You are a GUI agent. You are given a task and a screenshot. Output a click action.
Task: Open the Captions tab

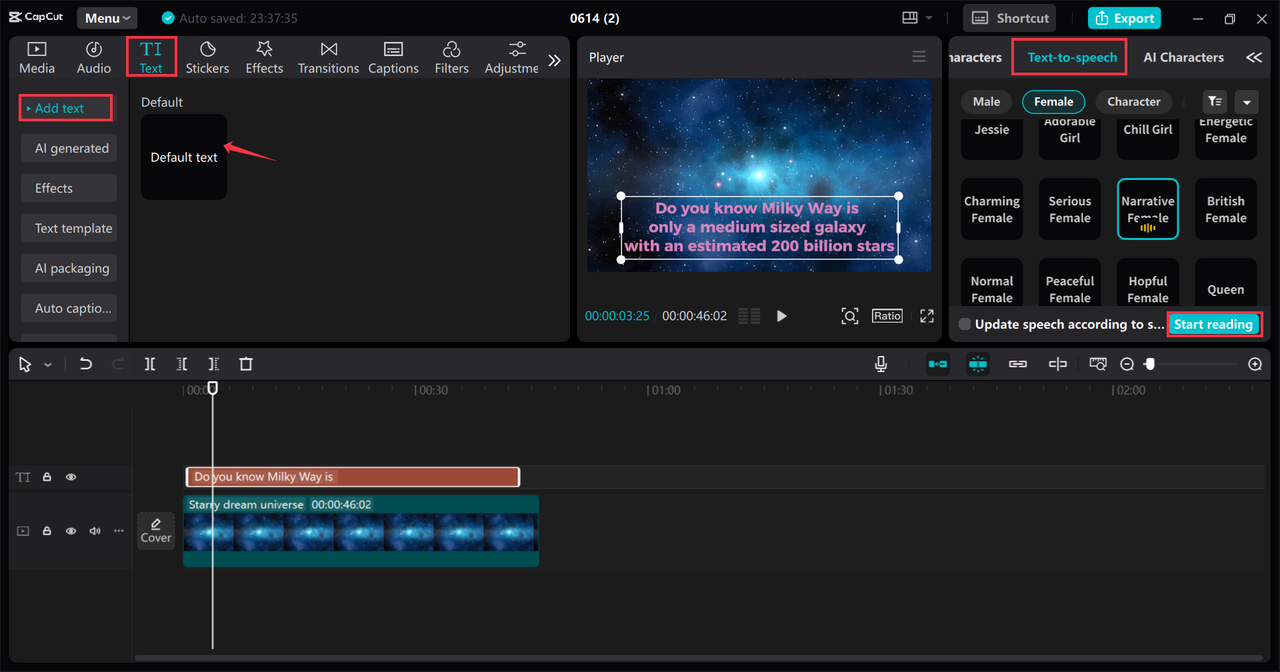click(393, 58)
